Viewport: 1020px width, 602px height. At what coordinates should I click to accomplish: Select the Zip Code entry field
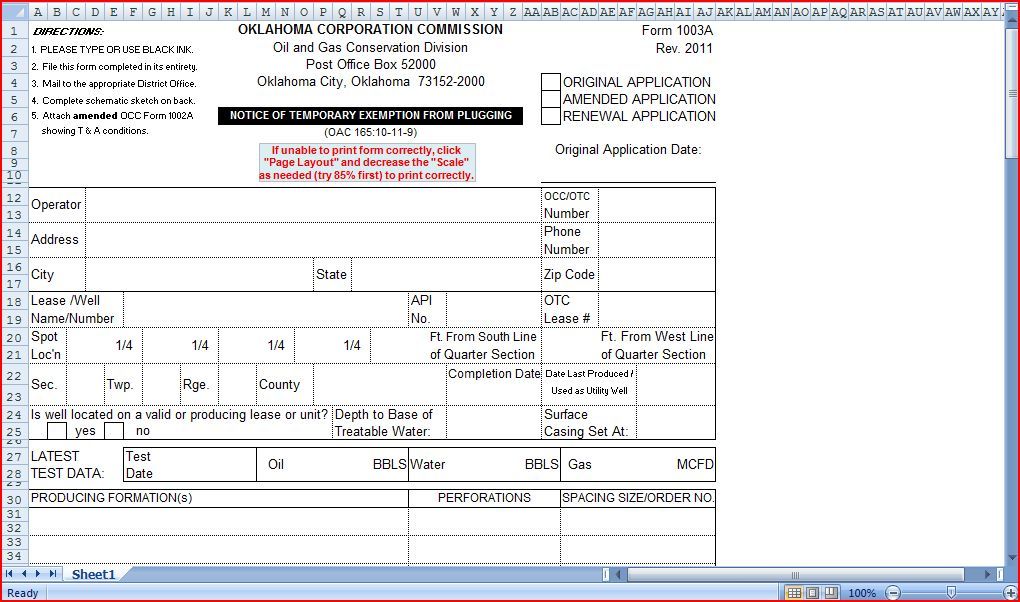pyautogui.click(x=656, y=275)
